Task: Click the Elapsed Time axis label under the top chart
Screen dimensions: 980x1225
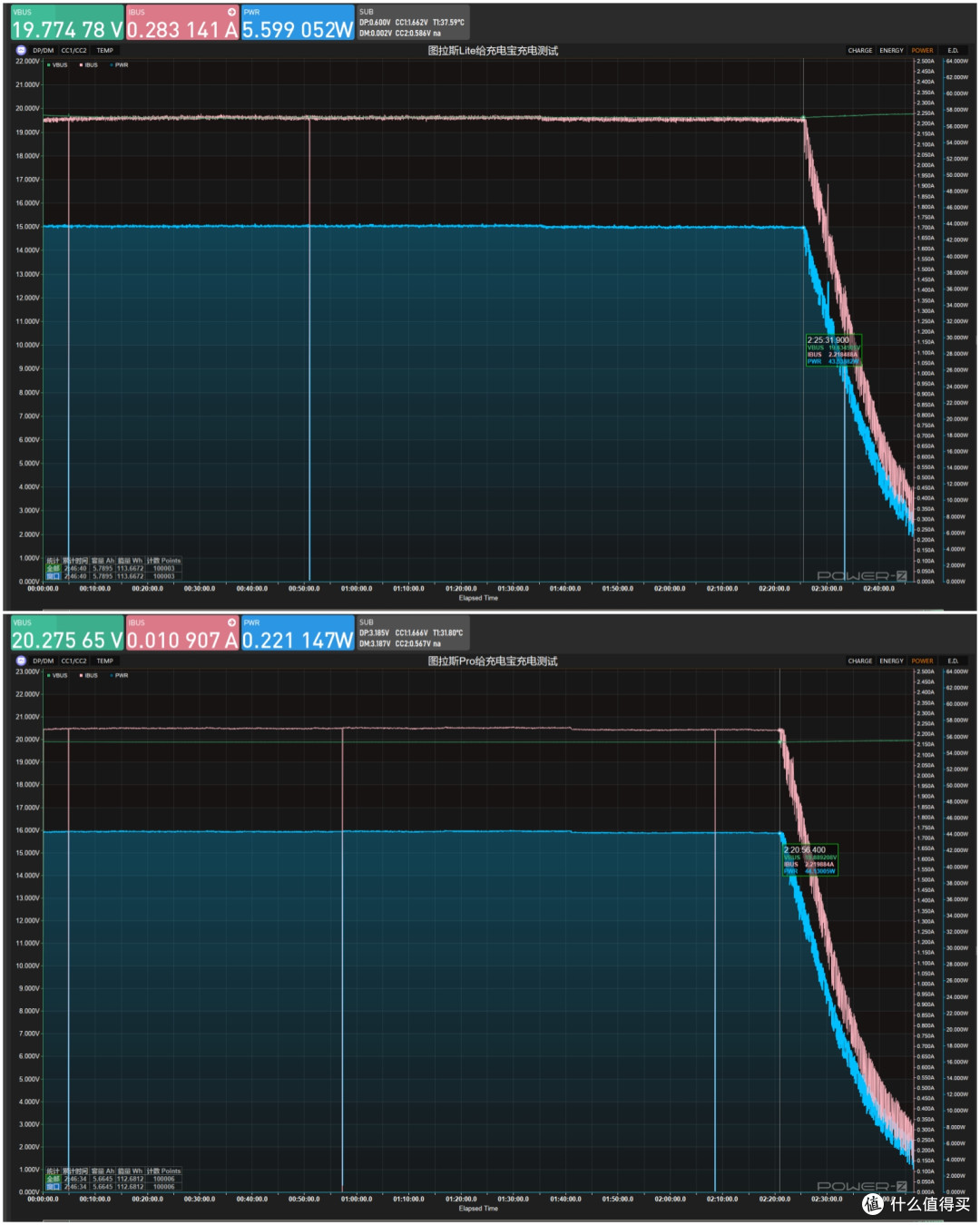Action: pyautogui.click(x=478, y=598)
